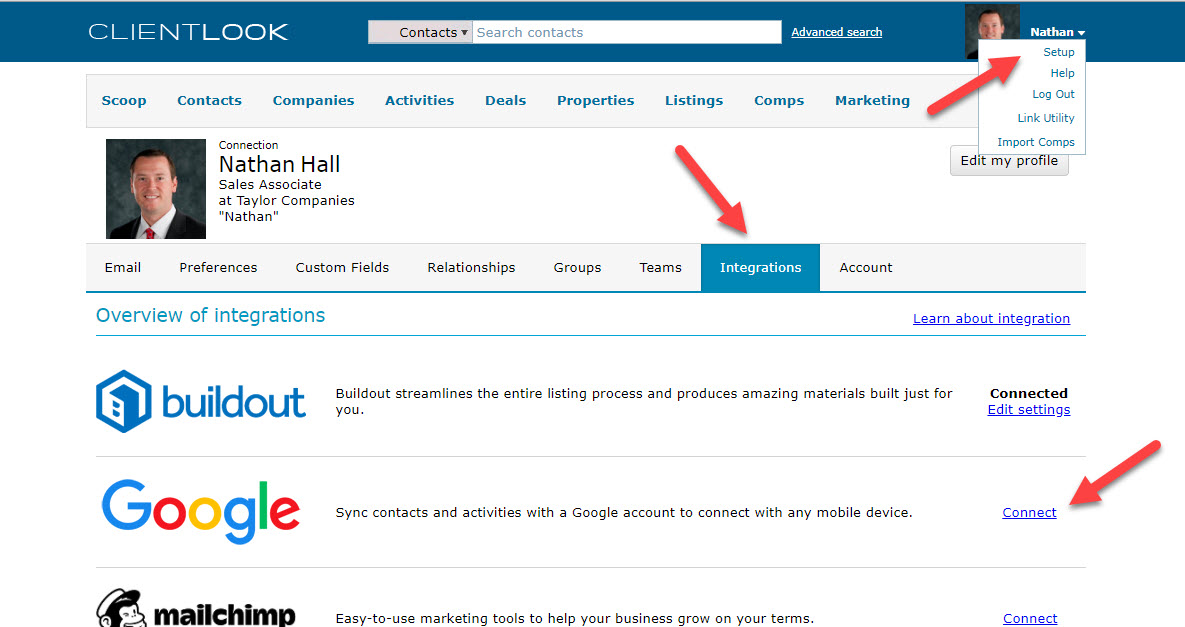Open the Learn about integration link
This screenshot has width=1185, height=627.
click(x=992, y=319)
